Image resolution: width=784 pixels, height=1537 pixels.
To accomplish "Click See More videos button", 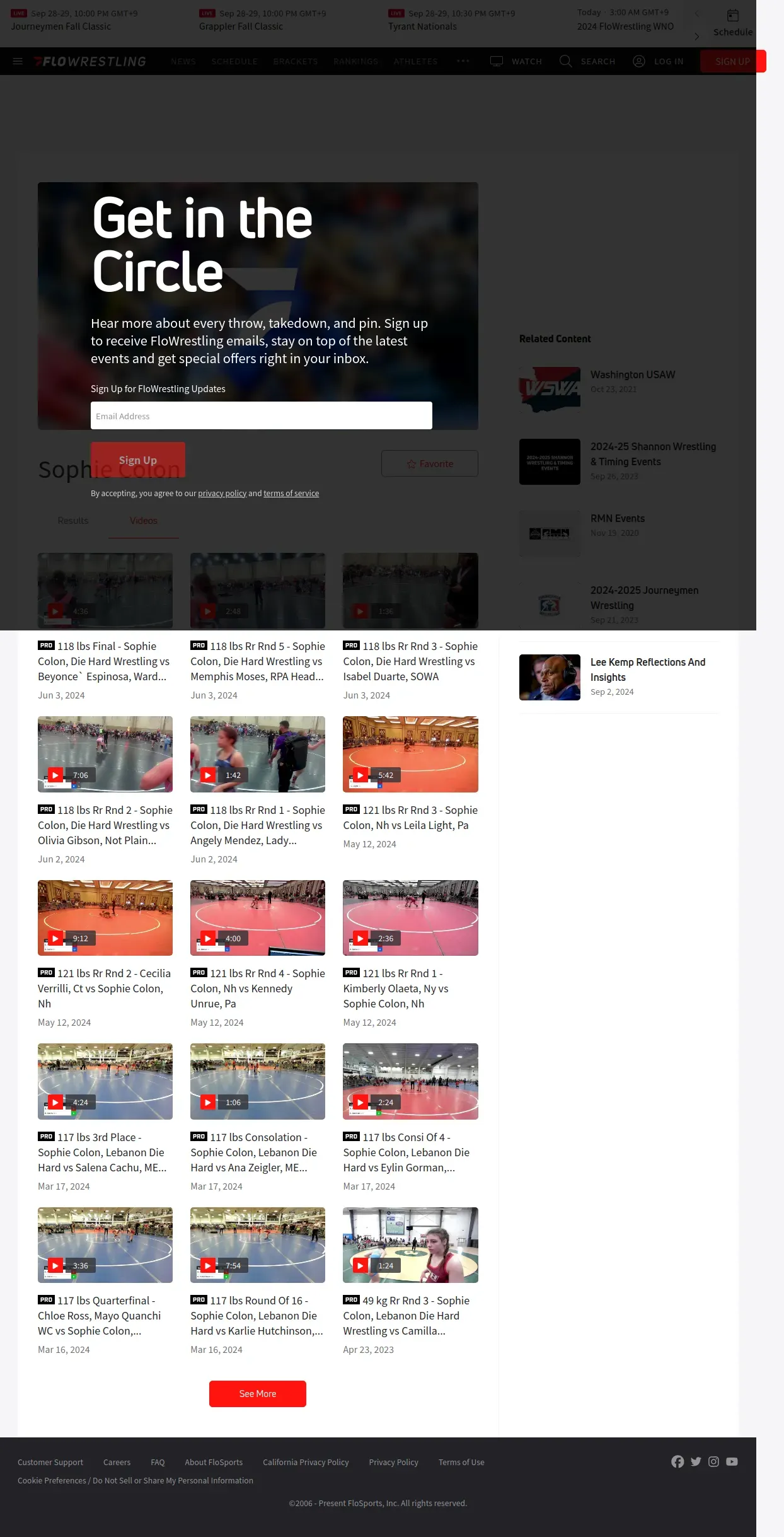I will 258,1393.
